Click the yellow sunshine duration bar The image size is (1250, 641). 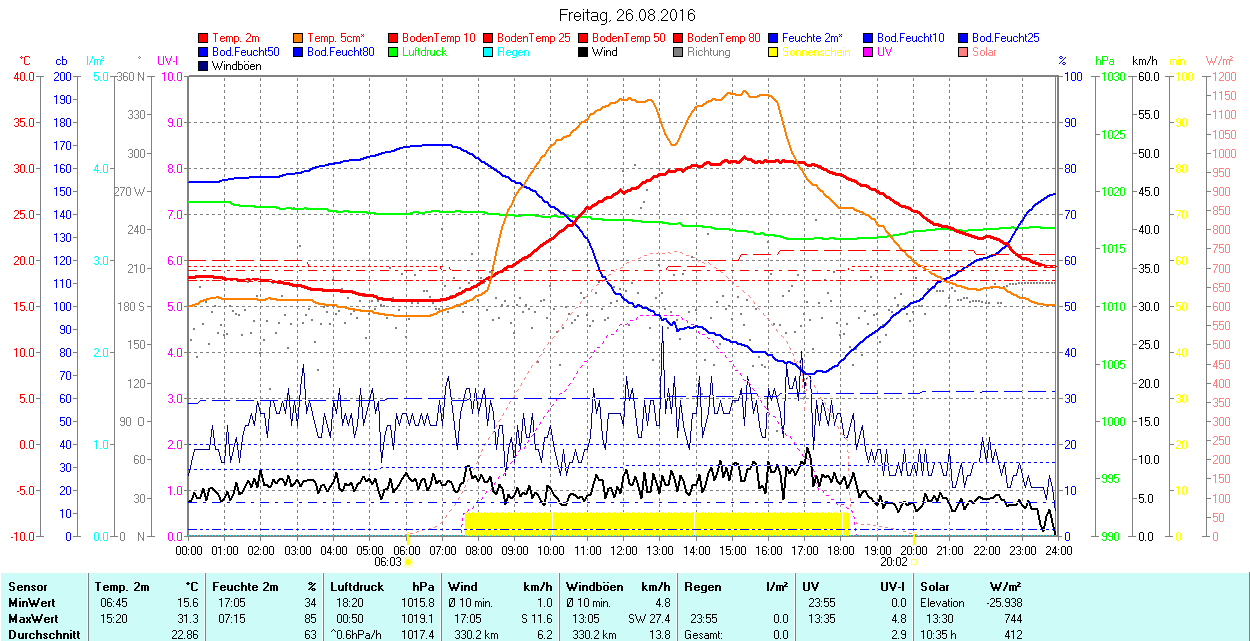coord(656,522)
